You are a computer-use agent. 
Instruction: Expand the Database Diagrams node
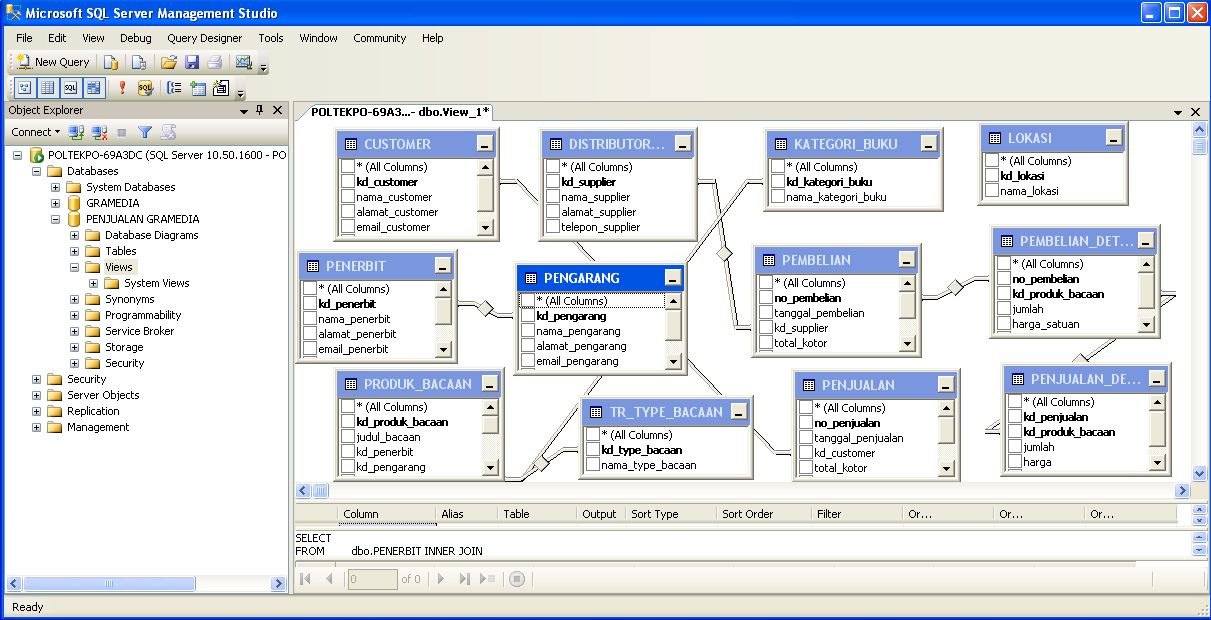pyautogui.click(x=75, y=235)
